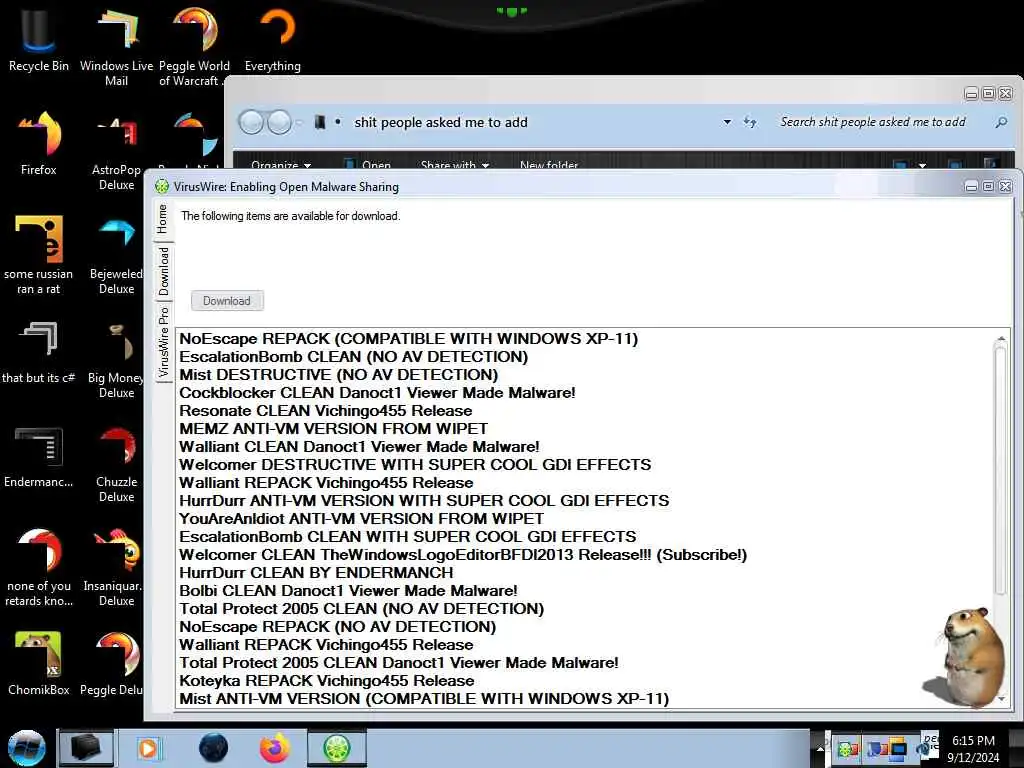Select 'Walliant CLEAN Danoct1 Viewer Made Malware!'
This screenshot has height=768, width=1024.
click(359, 447)
